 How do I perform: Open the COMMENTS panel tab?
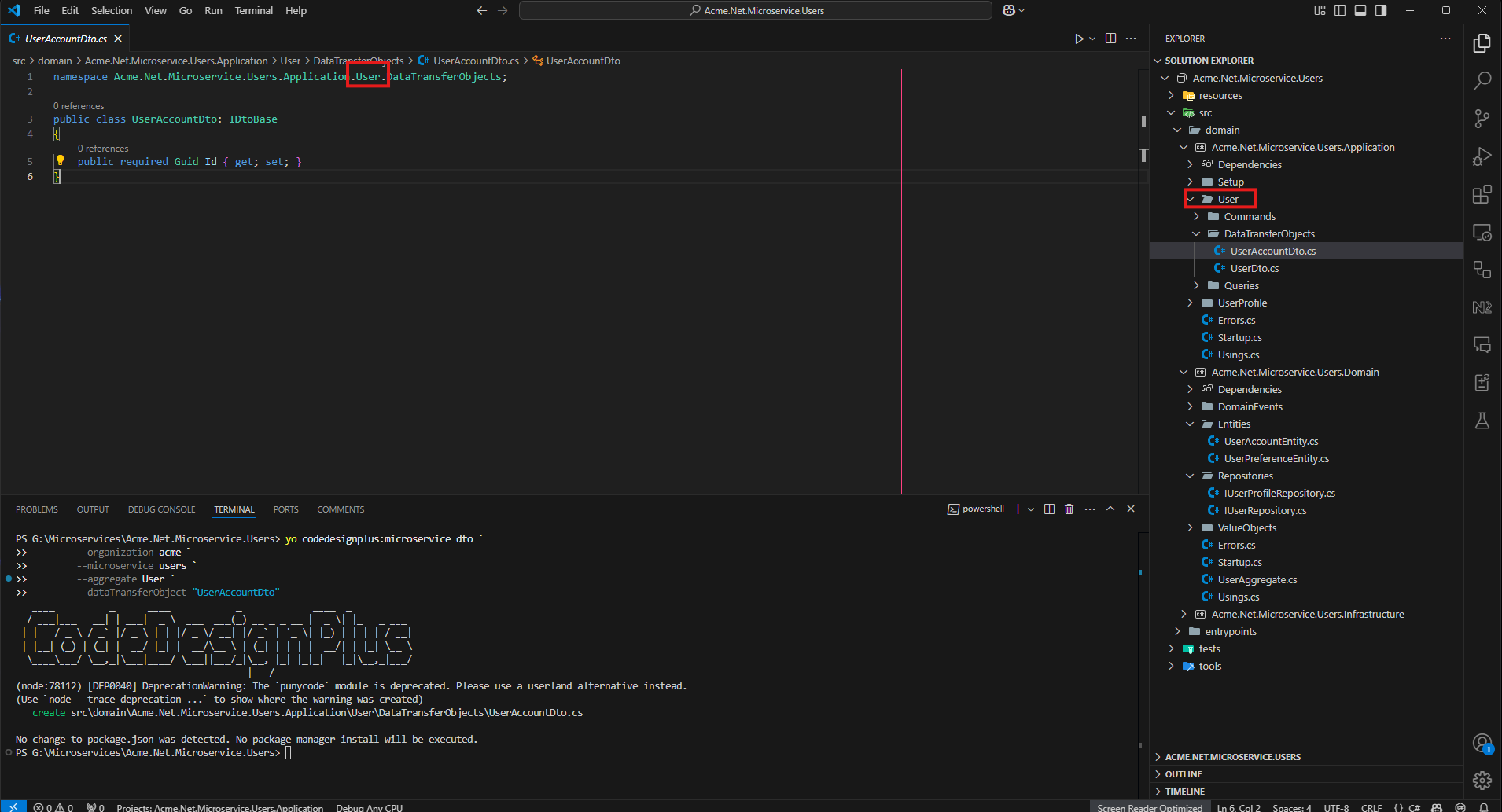click(x=341, y=509)
